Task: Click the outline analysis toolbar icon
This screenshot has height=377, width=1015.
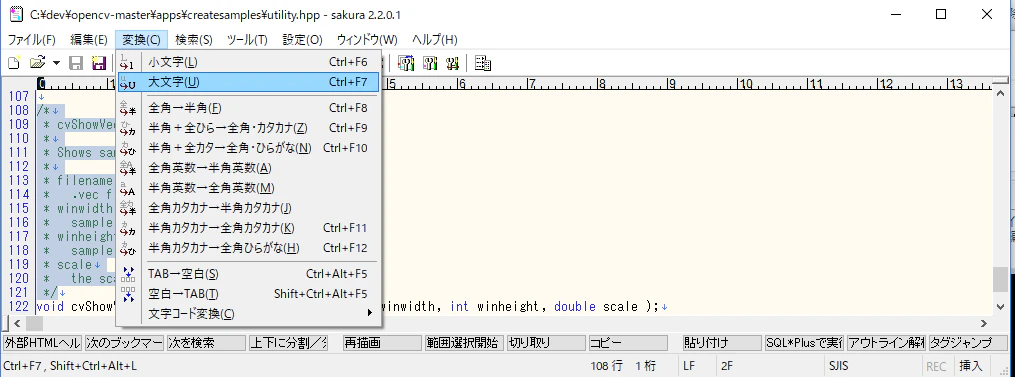Action: (x=483, y=63)
